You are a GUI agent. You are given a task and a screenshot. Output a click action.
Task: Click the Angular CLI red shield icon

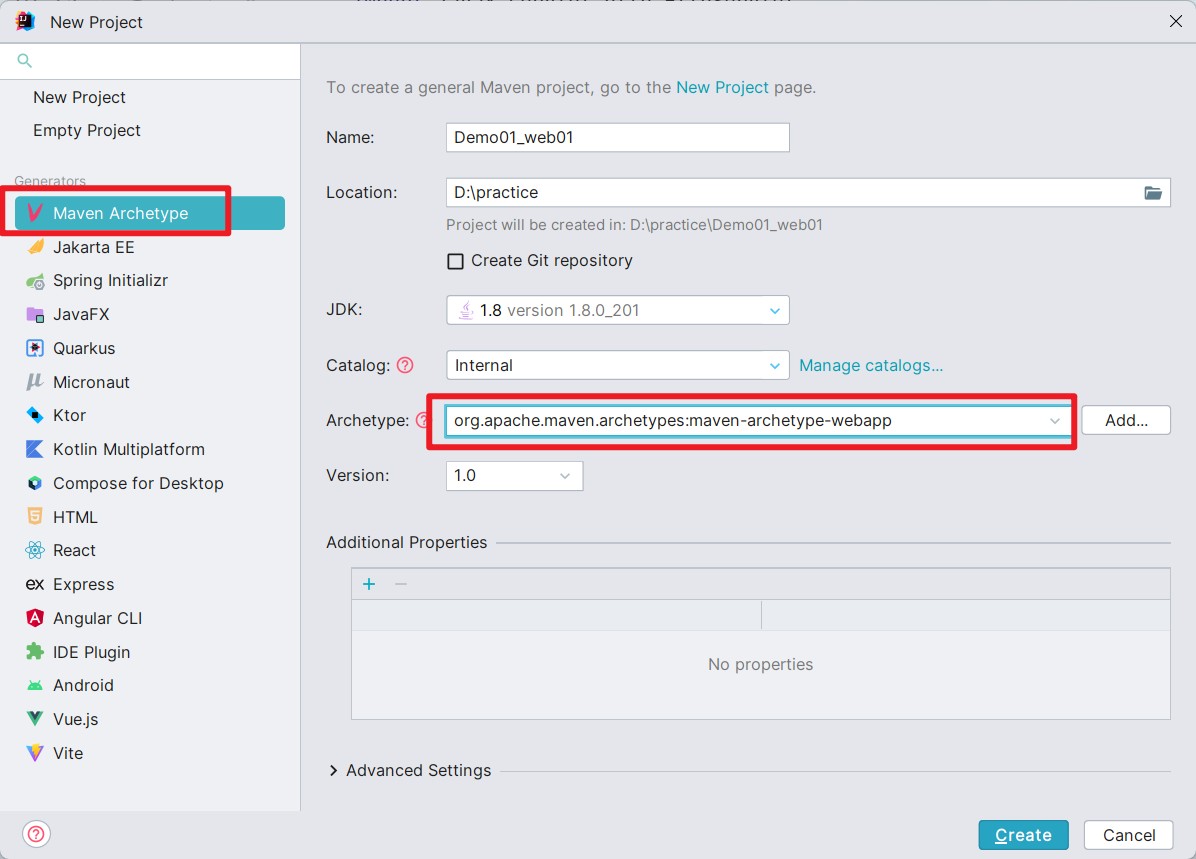(35, 618)
